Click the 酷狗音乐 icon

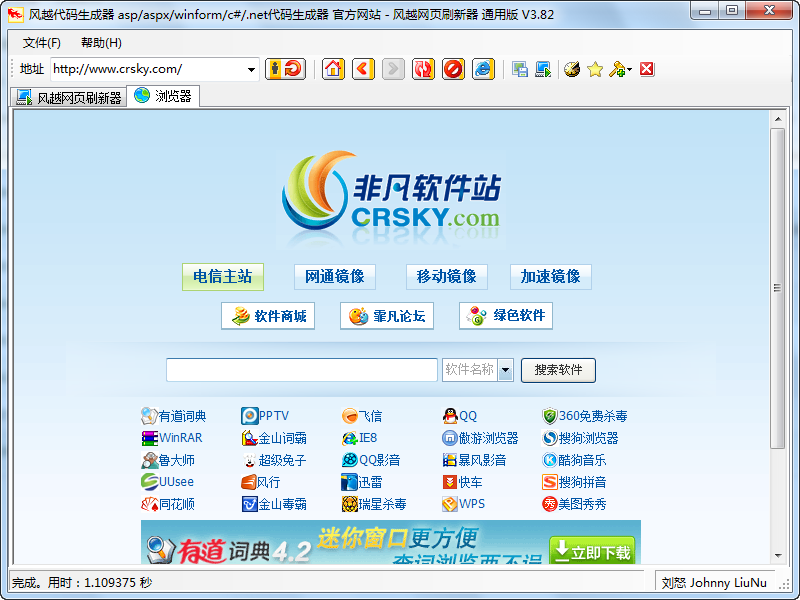click(x=549, y=460)
